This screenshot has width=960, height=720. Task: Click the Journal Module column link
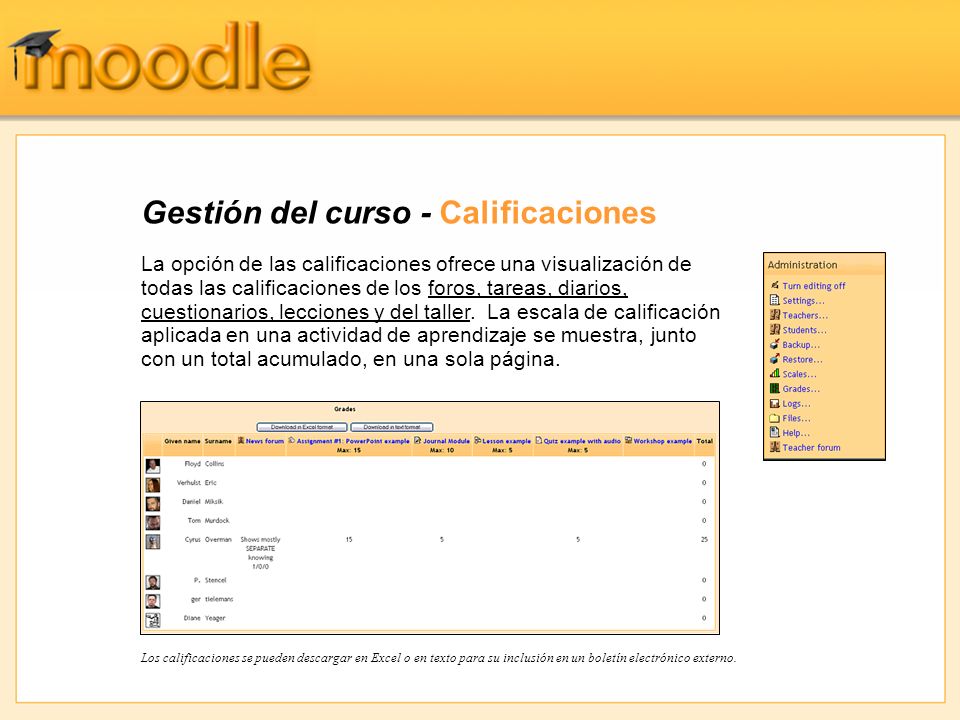pyautogui.click(x=446, y=441)
